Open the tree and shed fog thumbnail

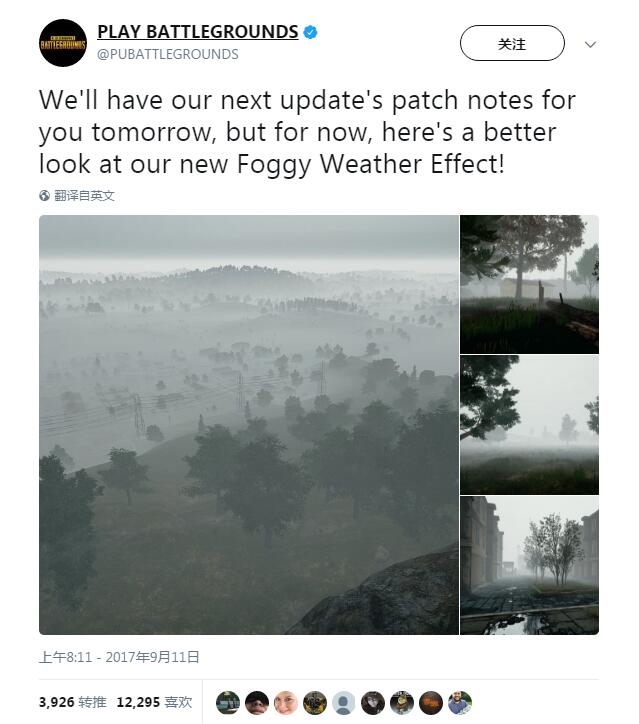pyautogui.click(x=530, y=284)
